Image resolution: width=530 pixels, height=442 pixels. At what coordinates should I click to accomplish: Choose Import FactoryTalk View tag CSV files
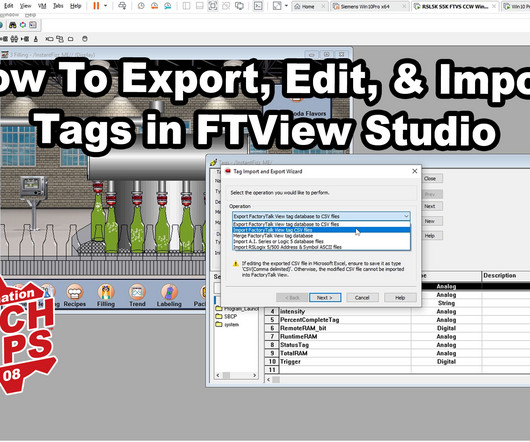321,230
